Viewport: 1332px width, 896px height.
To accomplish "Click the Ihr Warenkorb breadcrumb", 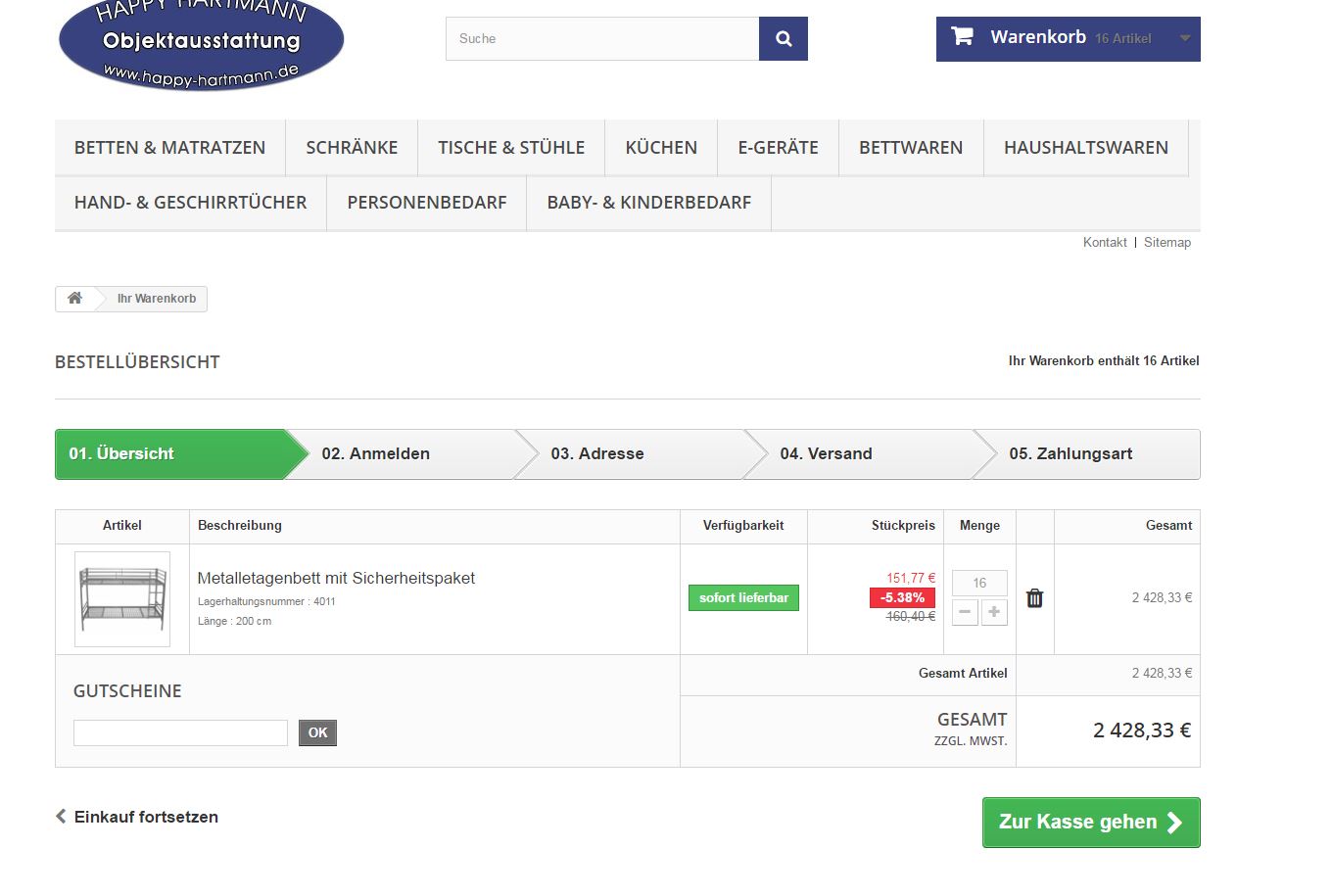I will (157, 299).
